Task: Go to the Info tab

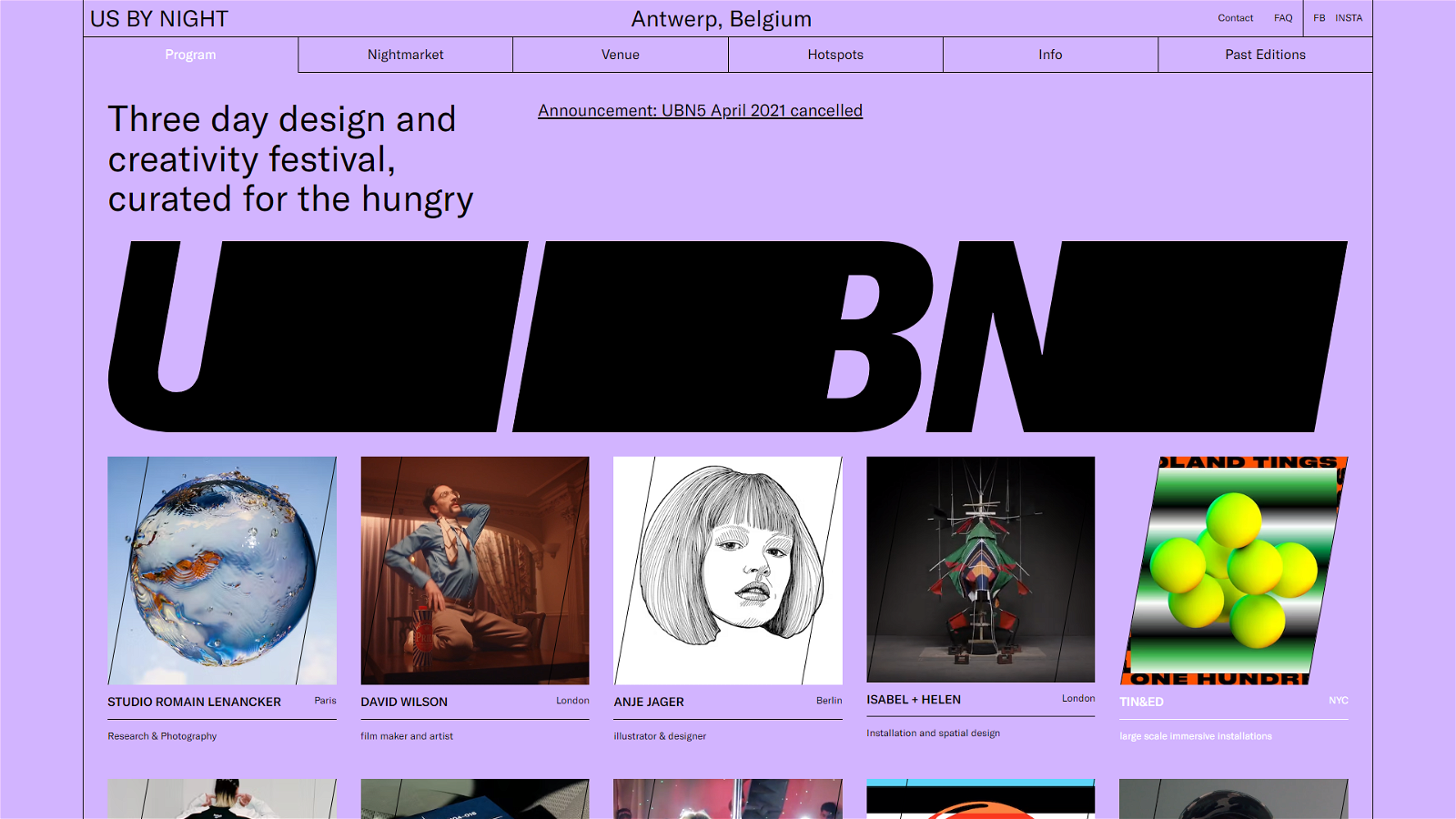Action: click(1050, 55)
